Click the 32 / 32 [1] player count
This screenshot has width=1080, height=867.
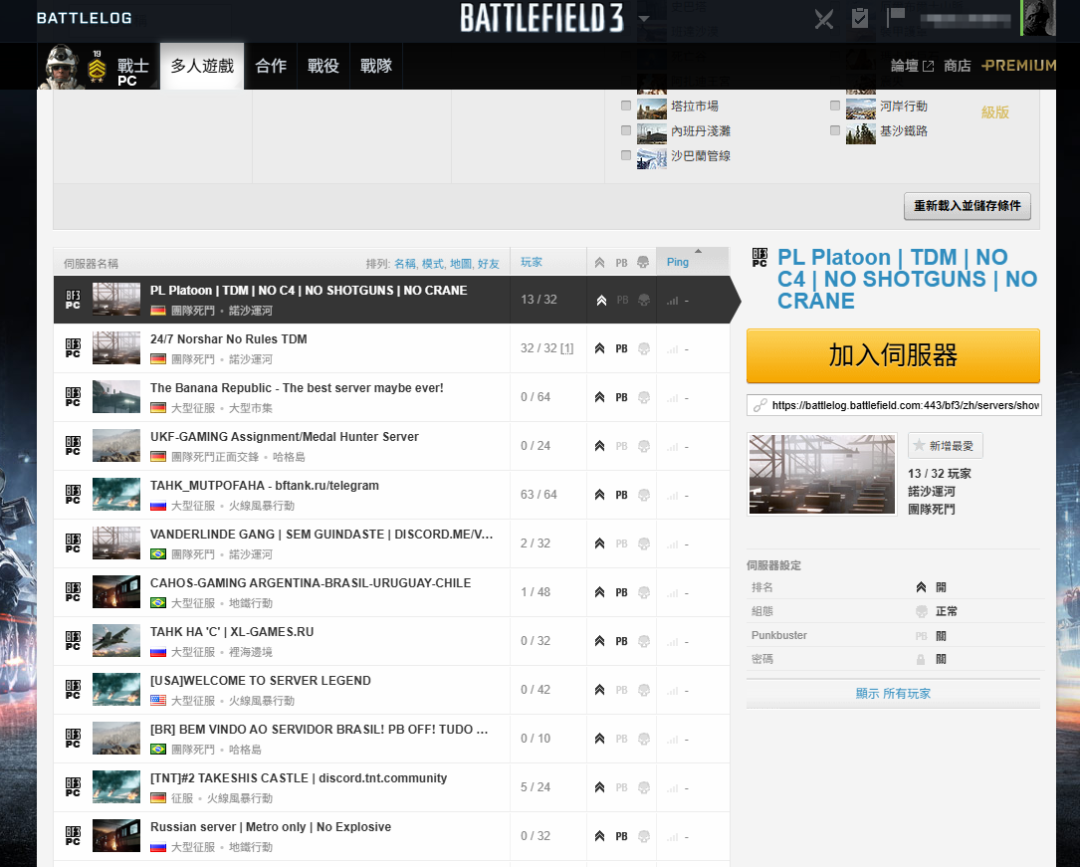tap(547, 348)
